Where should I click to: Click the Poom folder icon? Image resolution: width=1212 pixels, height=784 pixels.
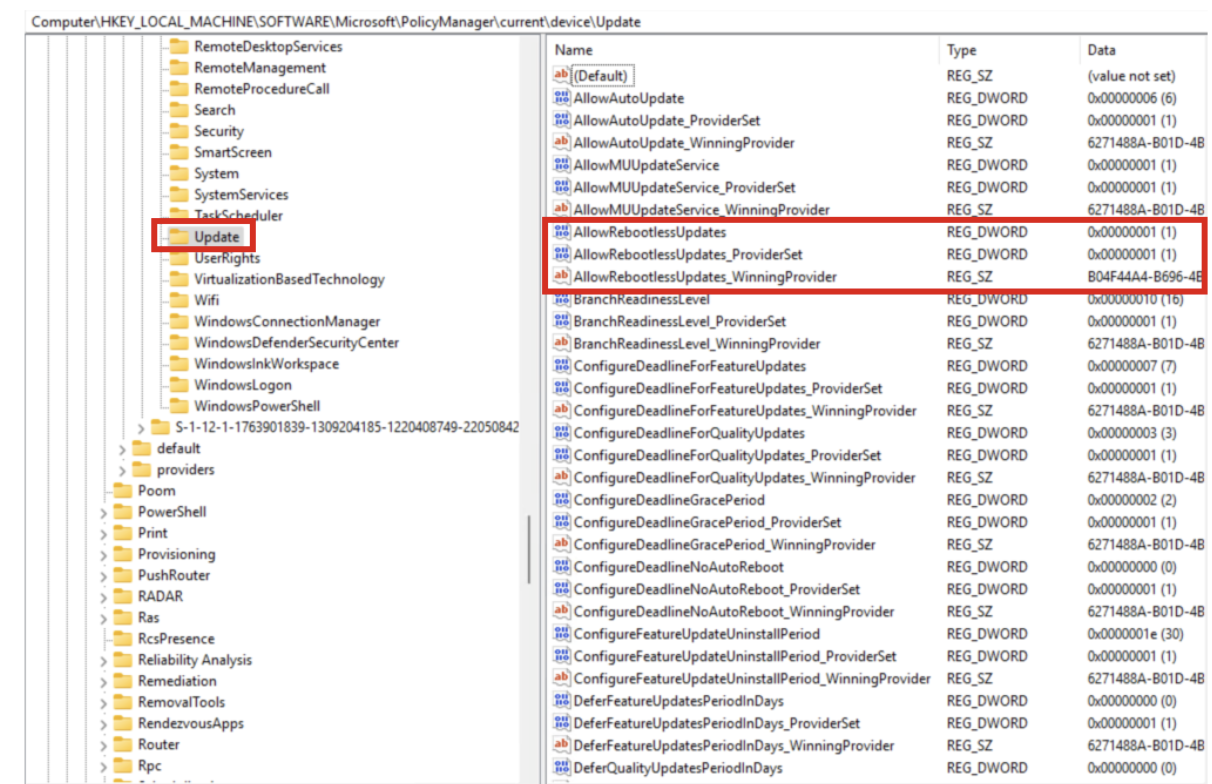click(x=122, y=490)
